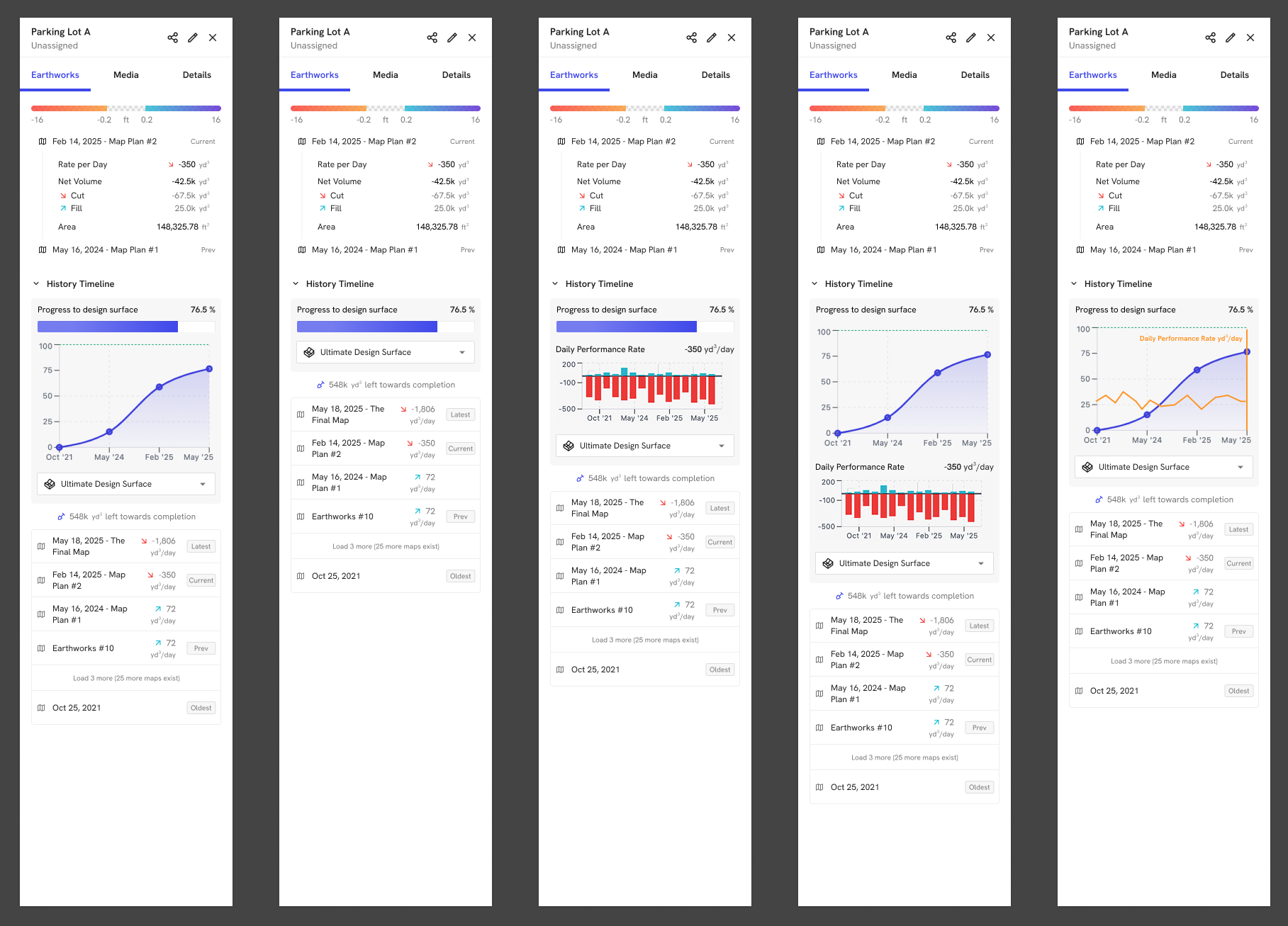Click the Oldest badge in the middle panel
The width and height of the screenshot is (1288, 926).
(719, 670)
